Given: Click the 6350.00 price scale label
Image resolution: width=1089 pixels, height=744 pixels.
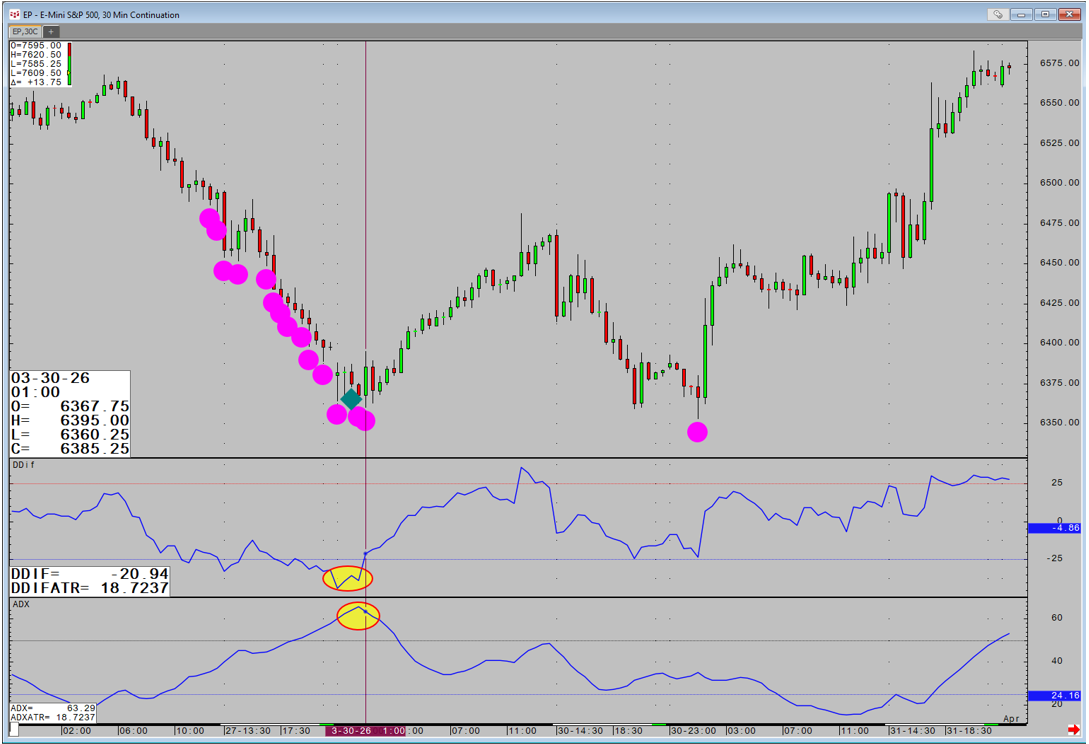Looking at the screenshot, I should (x=1059, y=422).
